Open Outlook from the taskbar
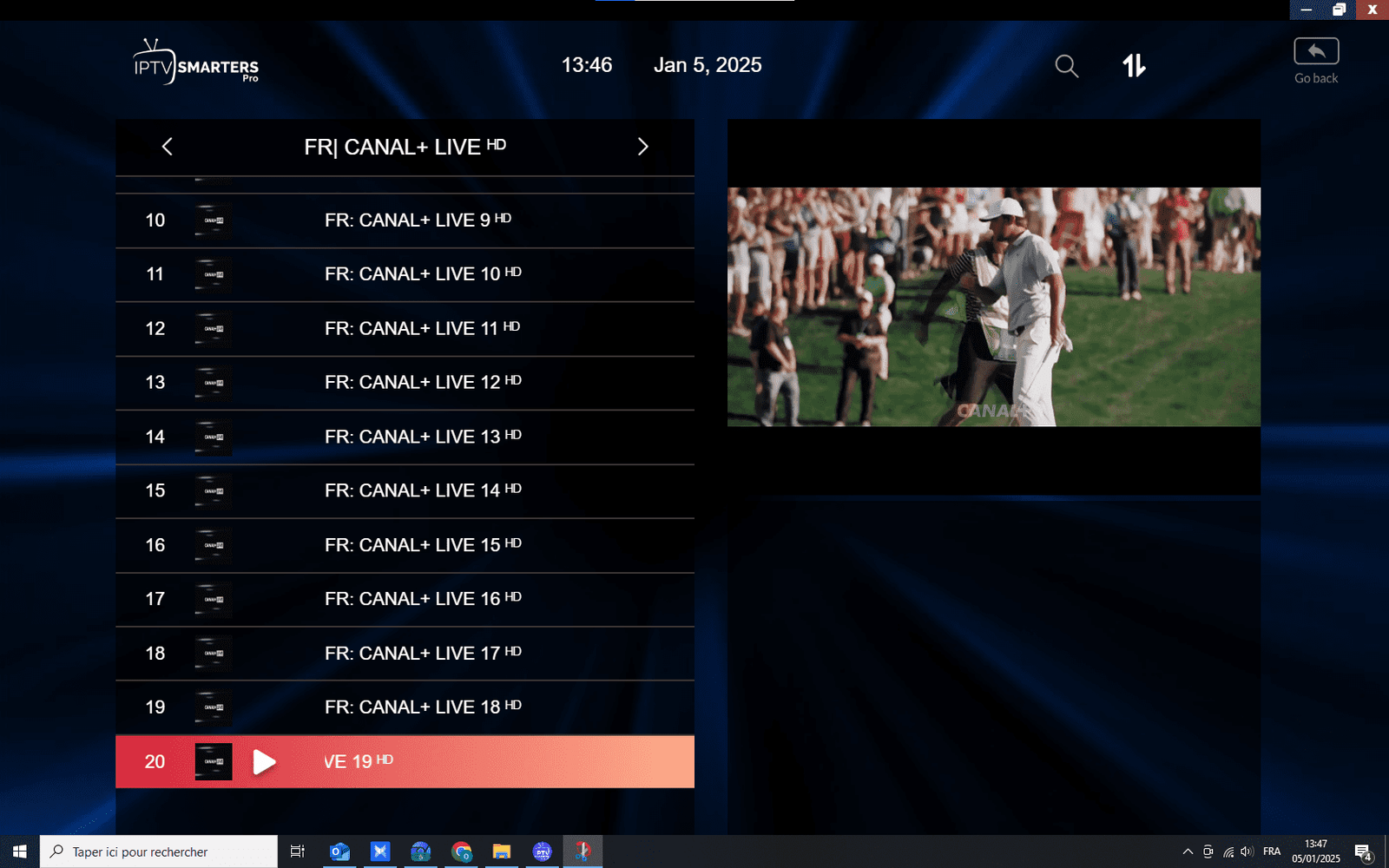 (339, 852)
